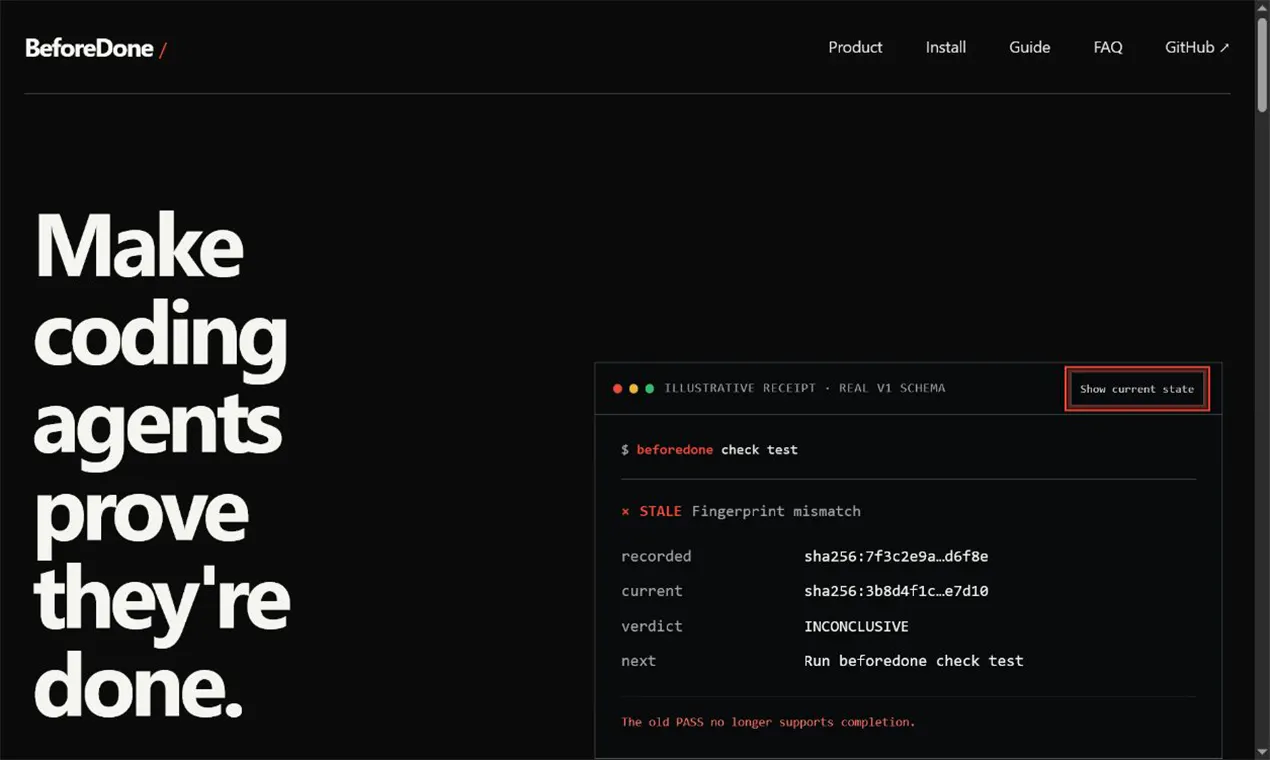1270x760 pixels.
Task: Click the red dot in the receipt header
Action: coord(617,388)
